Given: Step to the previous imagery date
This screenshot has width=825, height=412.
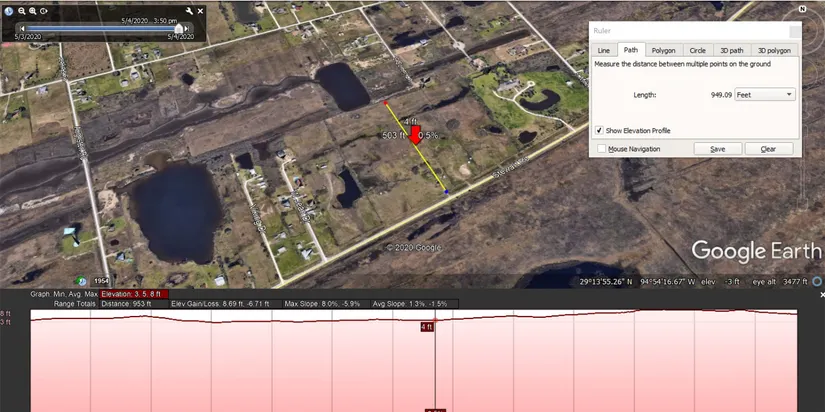Looking at the screenshot, I should click(20, 28).
